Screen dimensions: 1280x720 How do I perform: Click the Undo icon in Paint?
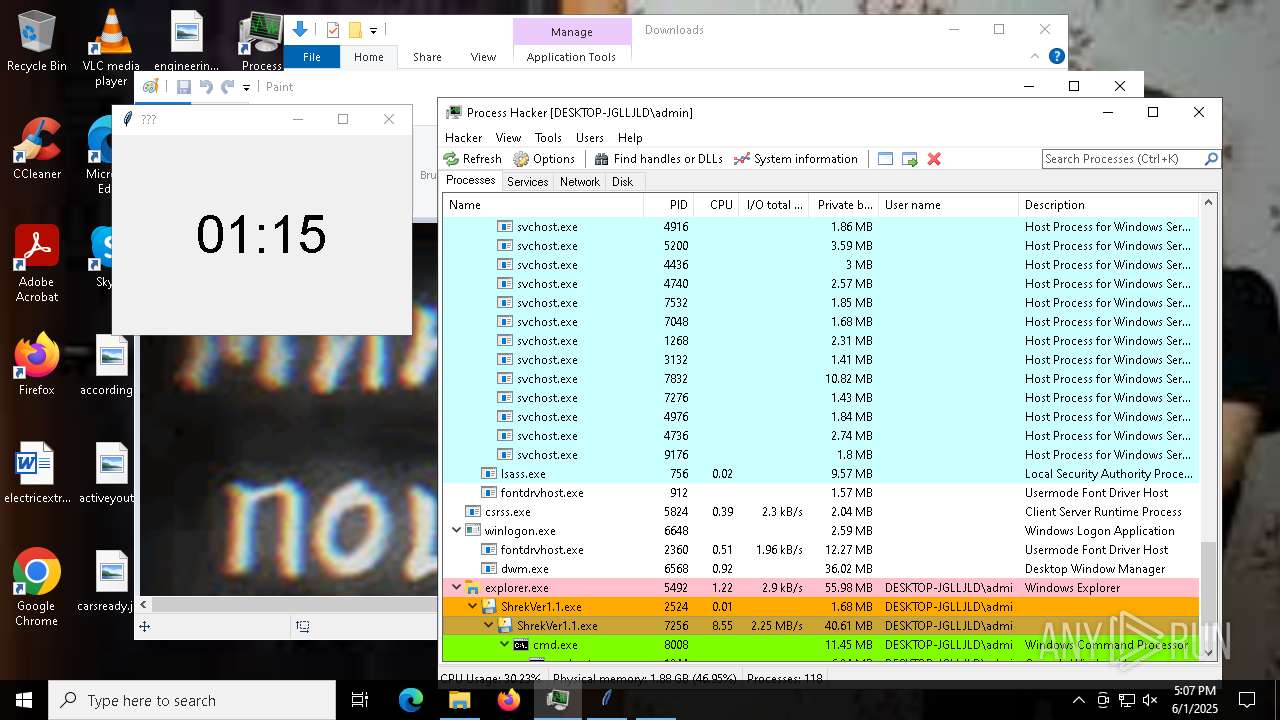click(x=206, y=87)
